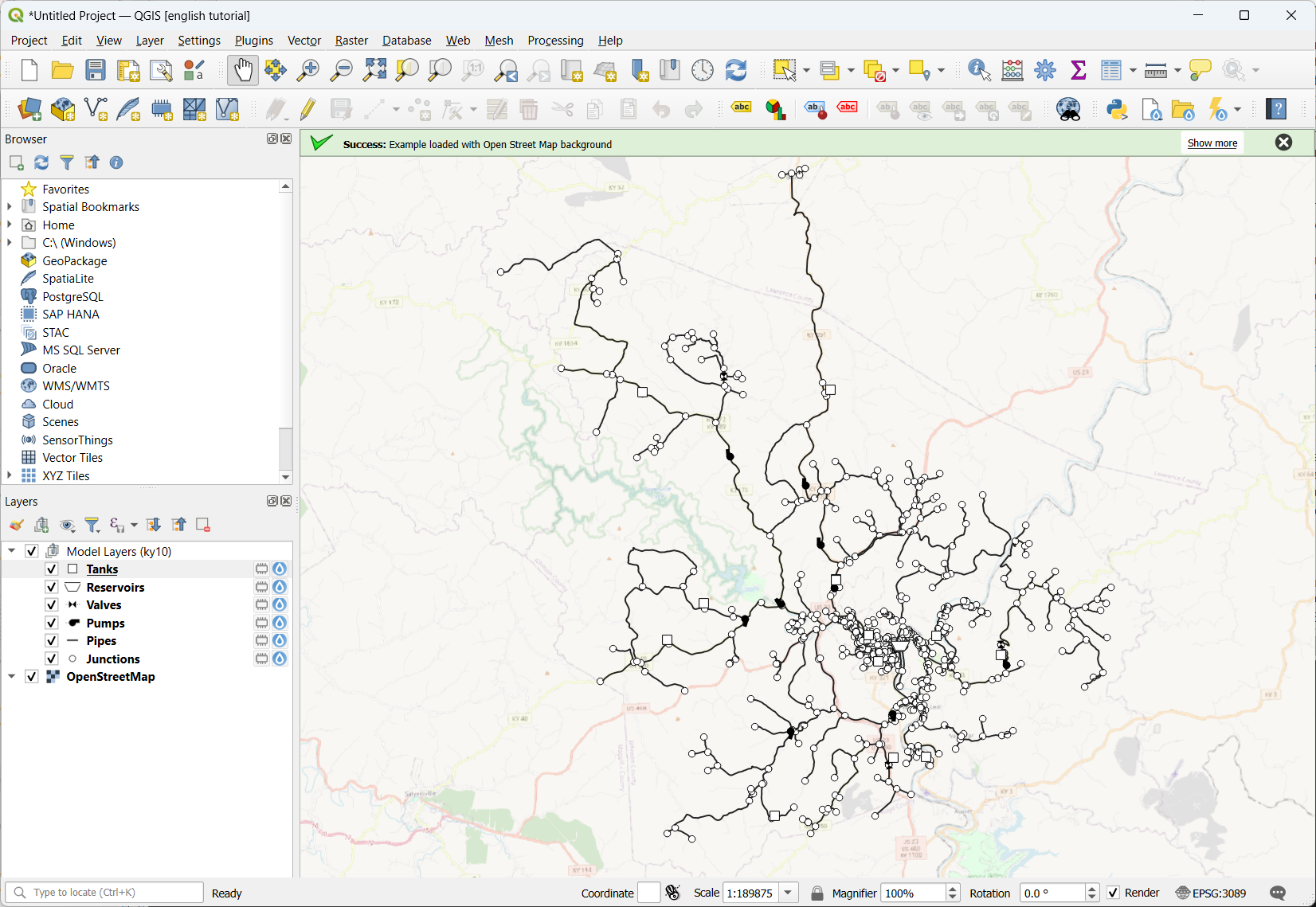Click the Show more link
The image size is (1316, 907).
pyautogui.click(x=1212, y=143)
